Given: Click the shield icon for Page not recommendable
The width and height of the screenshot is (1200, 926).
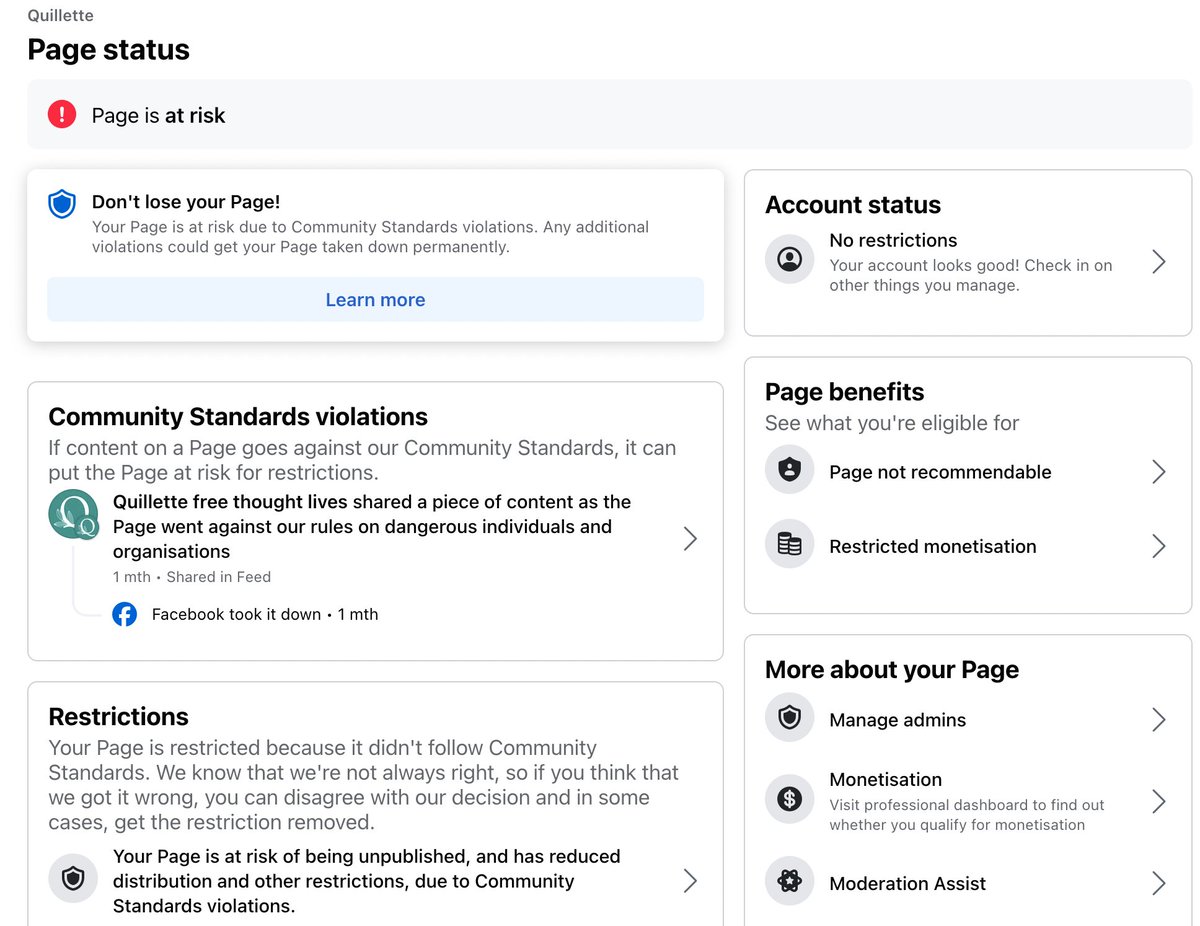Looking at the screenshot, I should [x=790, y=471].
